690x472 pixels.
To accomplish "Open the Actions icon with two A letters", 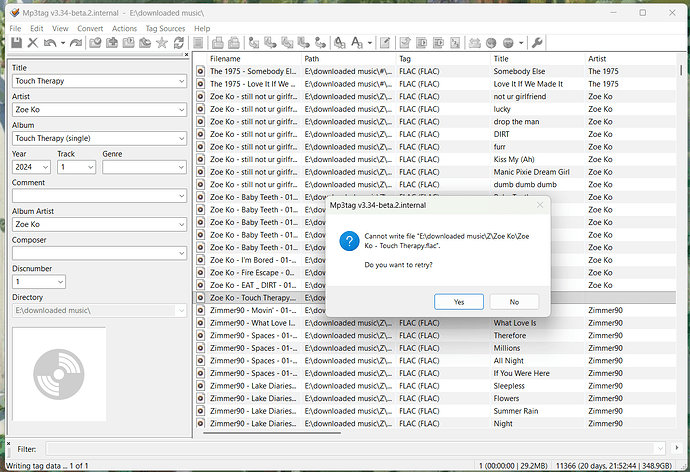I will click(339, 43).
